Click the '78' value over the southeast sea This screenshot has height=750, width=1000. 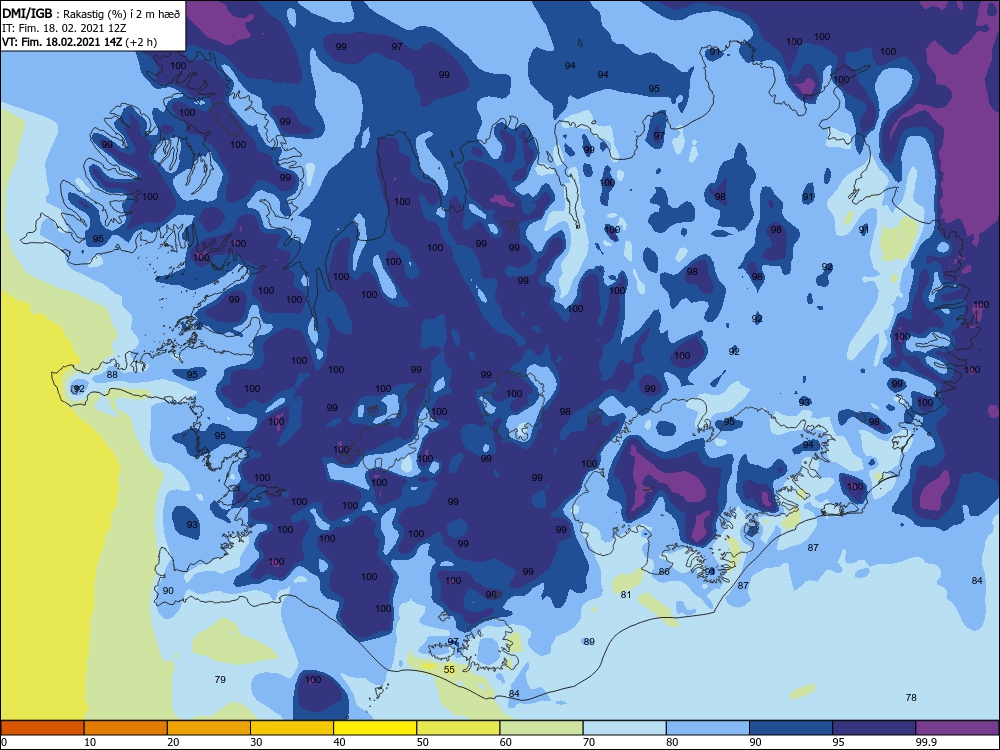911,697
